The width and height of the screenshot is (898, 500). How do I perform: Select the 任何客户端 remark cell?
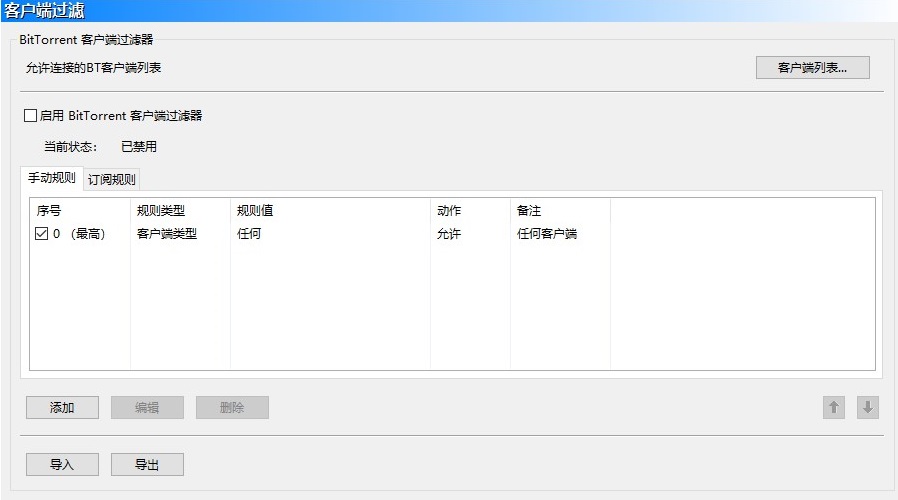coord(547,234)
